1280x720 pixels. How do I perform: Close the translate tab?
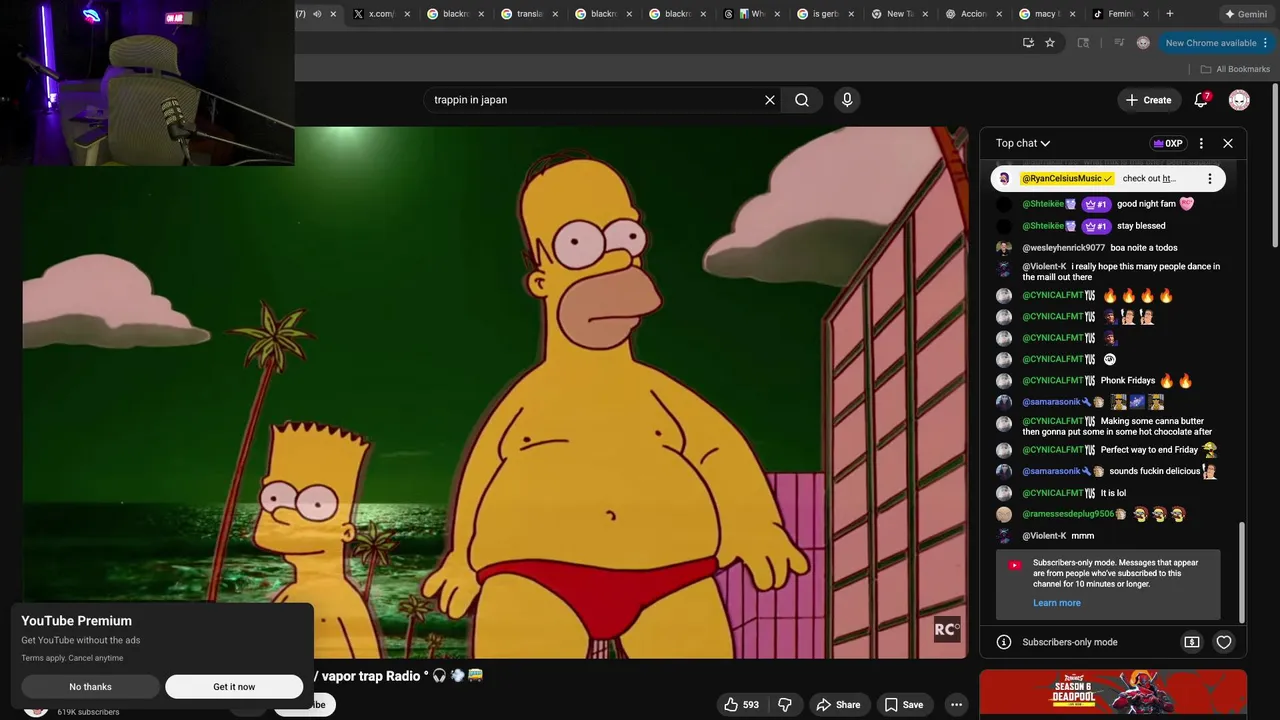[x=555, y=14]
